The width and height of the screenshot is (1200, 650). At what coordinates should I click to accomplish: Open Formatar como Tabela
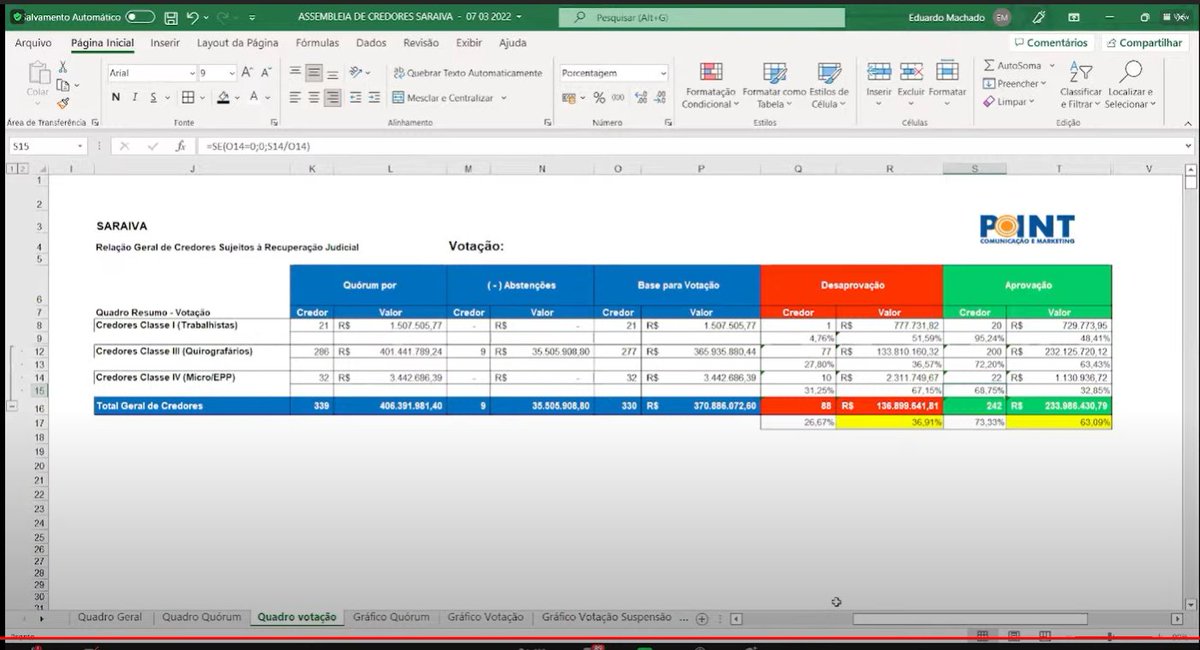click(x=774, y=85)
